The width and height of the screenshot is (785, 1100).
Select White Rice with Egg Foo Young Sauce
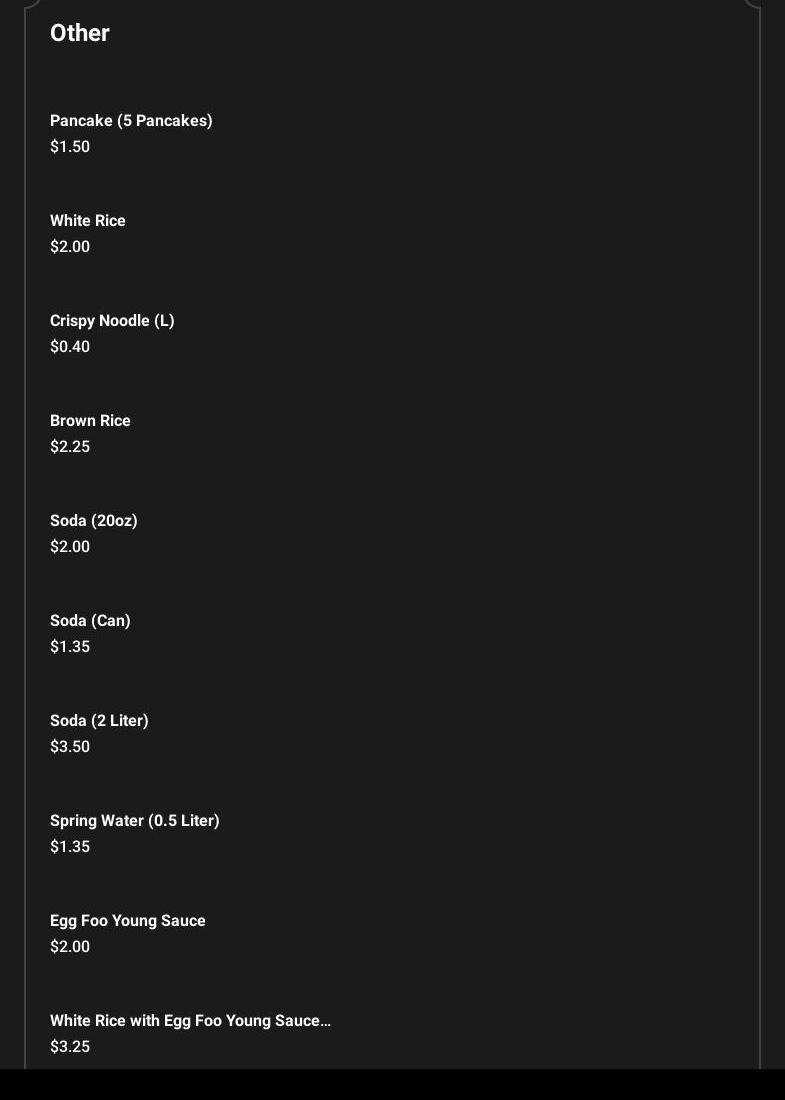tap(190, 1021)
